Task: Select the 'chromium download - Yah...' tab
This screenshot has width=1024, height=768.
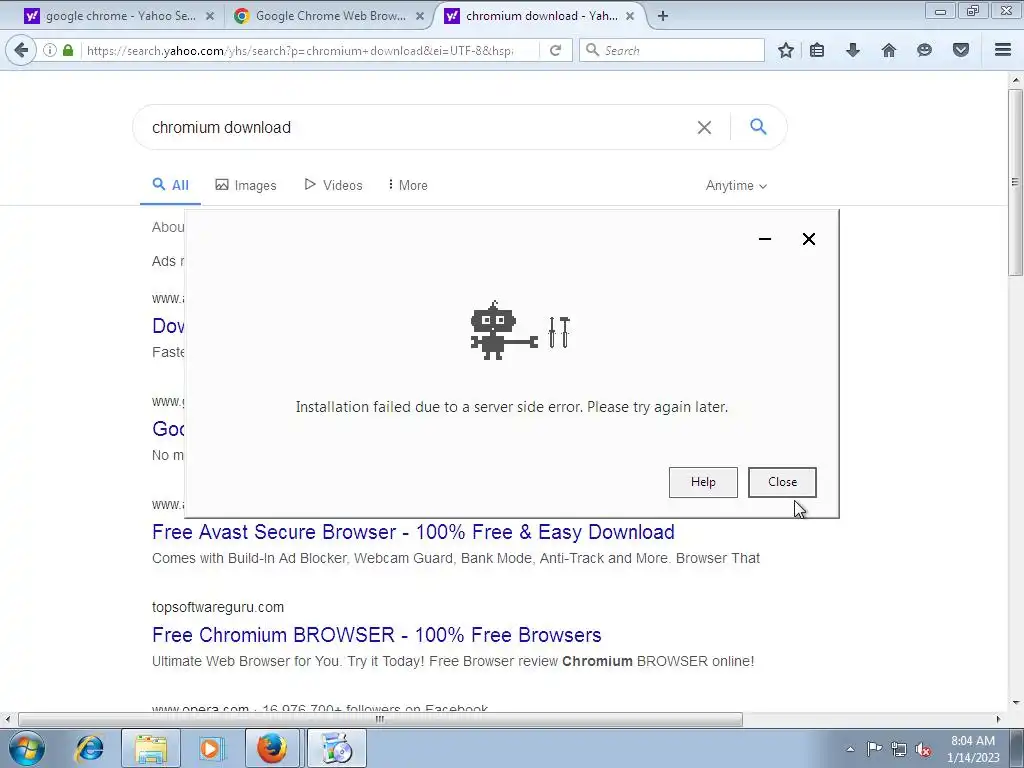Action: pyautogui.click(x=541, y=16)
